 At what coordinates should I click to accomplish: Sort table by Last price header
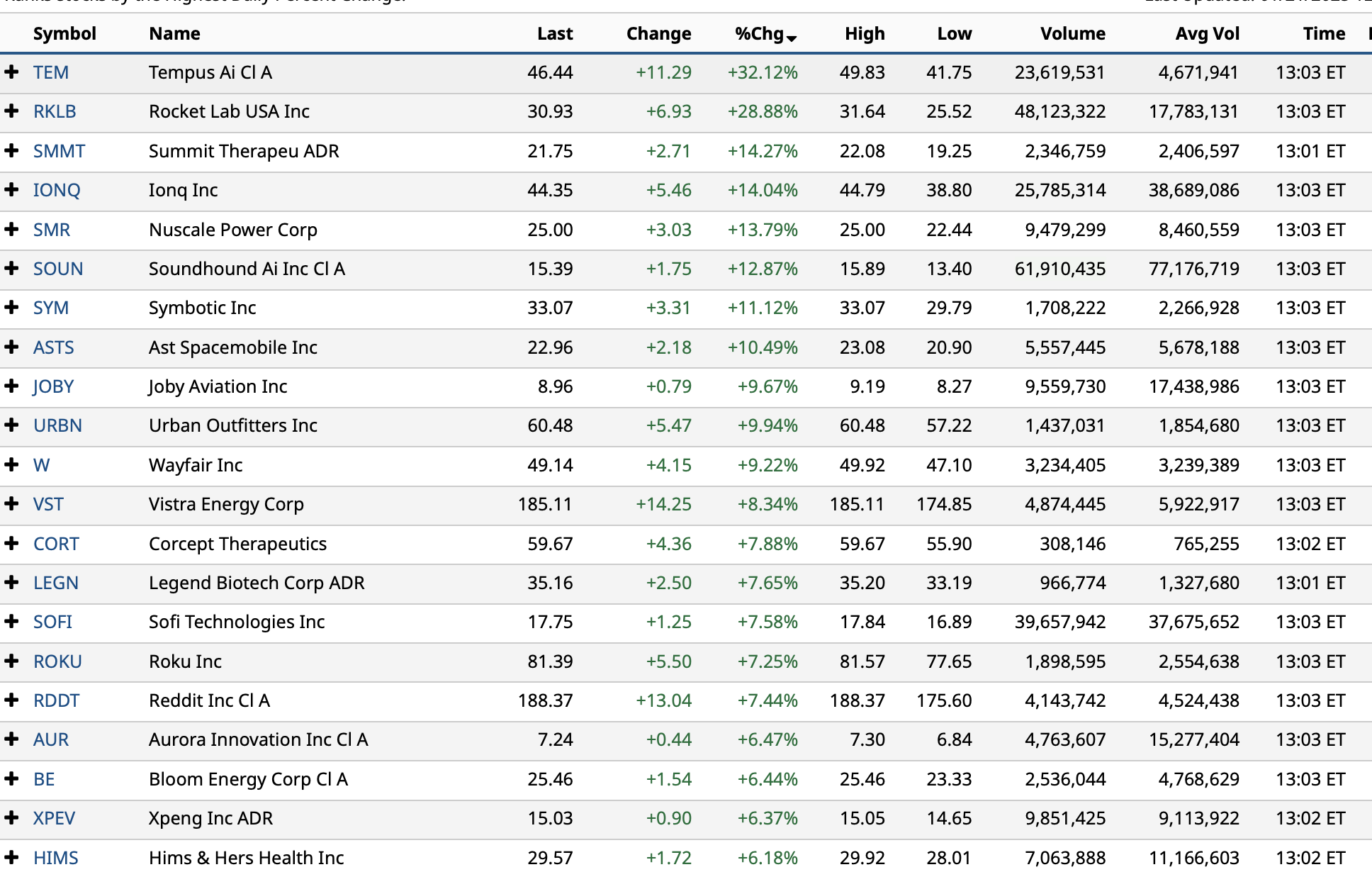pyautogui.click(x=554, y=34)
